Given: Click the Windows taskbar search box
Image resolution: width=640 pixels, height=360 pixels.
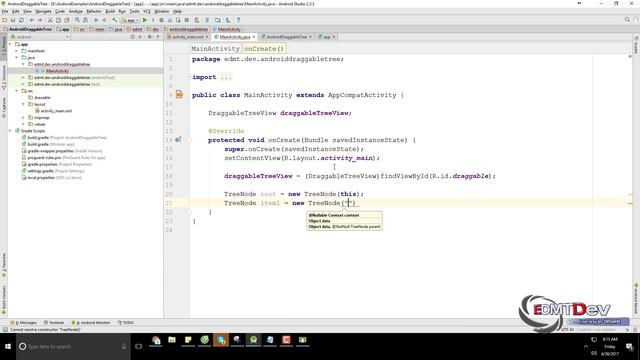Looking at the screenshot, I should click(73, 346).
